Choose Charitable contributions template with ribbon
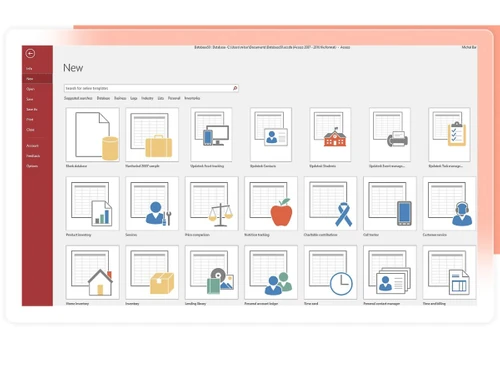This screenshot has width=500, height=375. click(x=330, y=203)
